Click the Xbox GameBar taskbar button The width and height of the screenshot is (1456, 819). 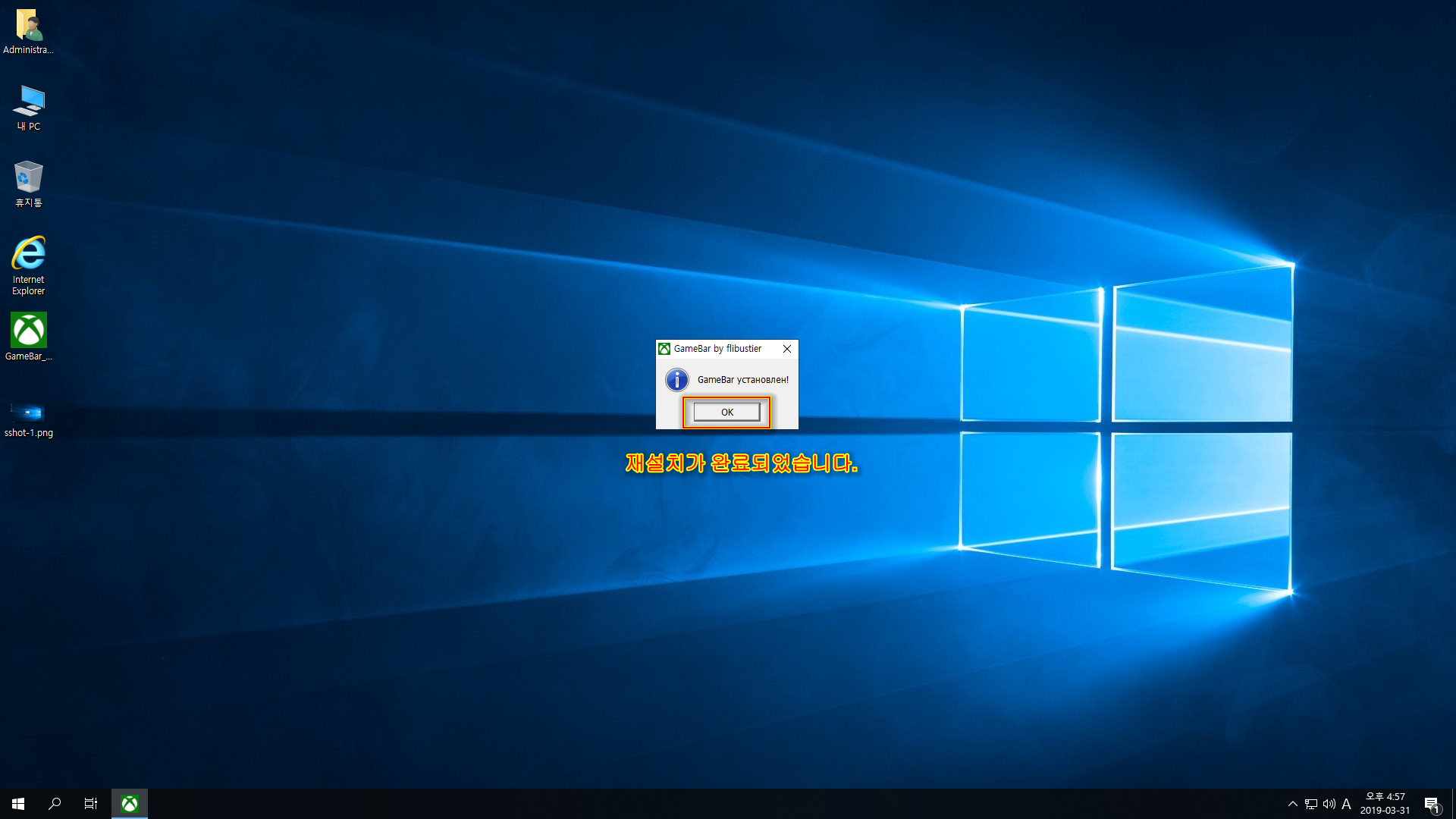tap(130, 804)
